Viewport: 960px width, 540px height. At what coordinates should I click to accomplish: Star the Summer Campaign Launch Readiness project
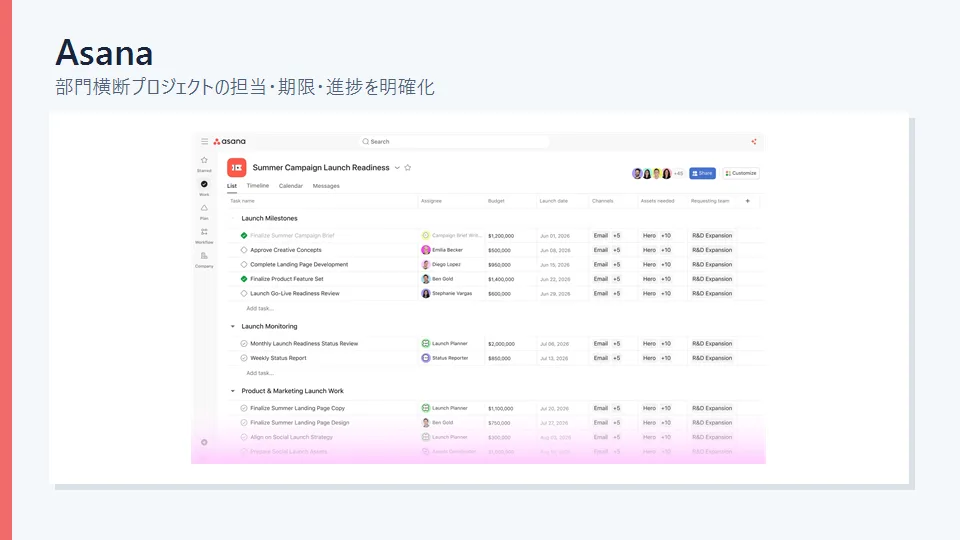point(408,167)
